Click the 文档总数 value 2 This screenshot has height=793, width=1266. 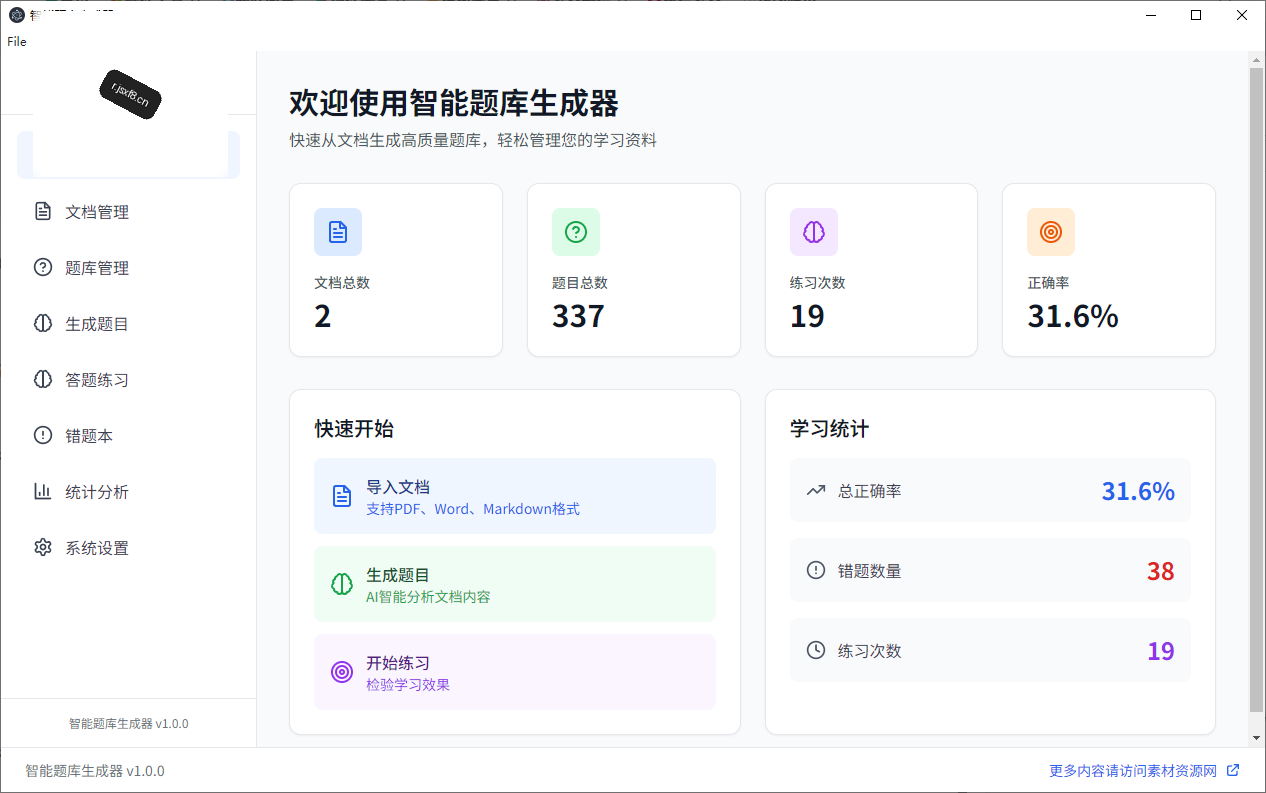point(323,316)
